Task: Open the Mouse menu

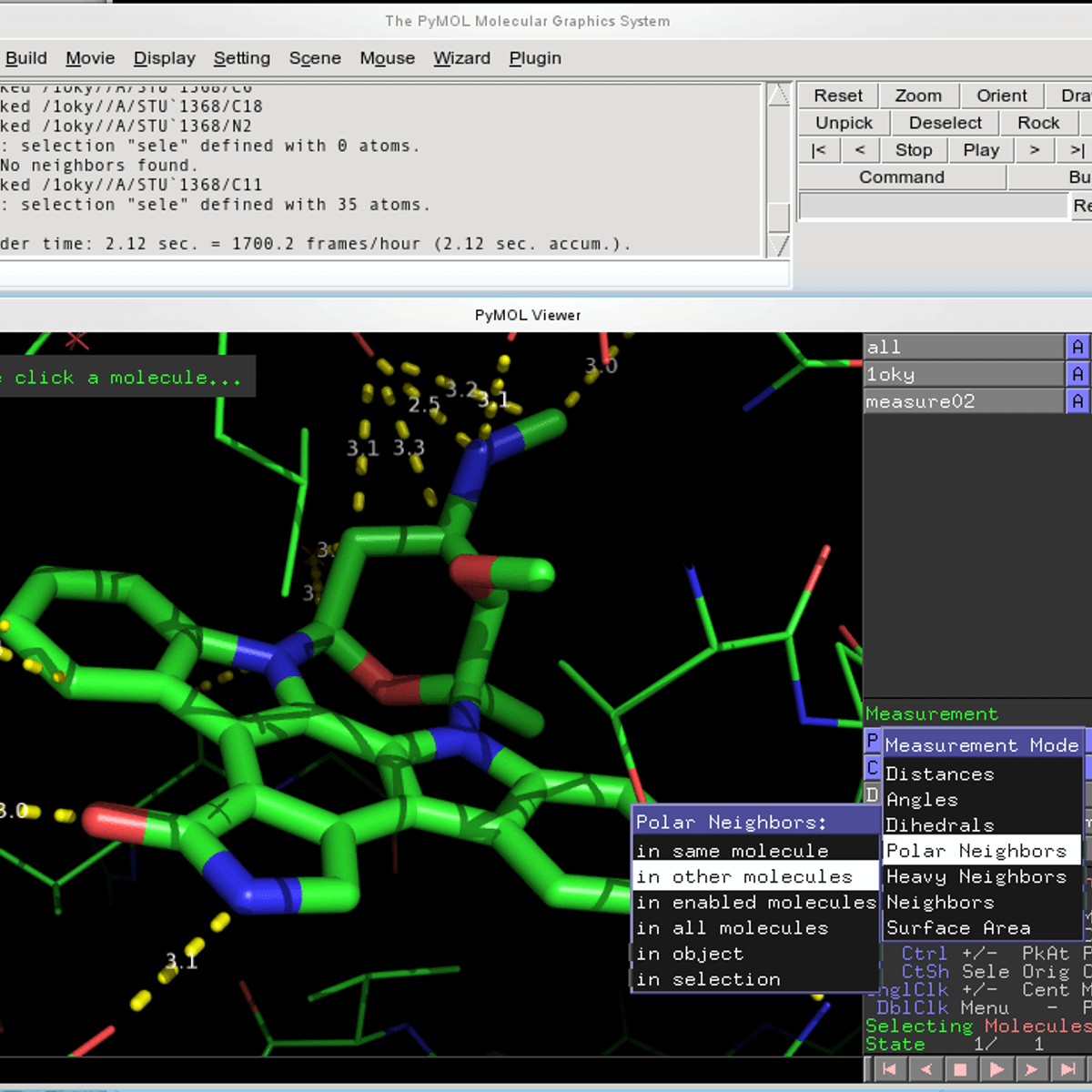Action: pos(388,58)
